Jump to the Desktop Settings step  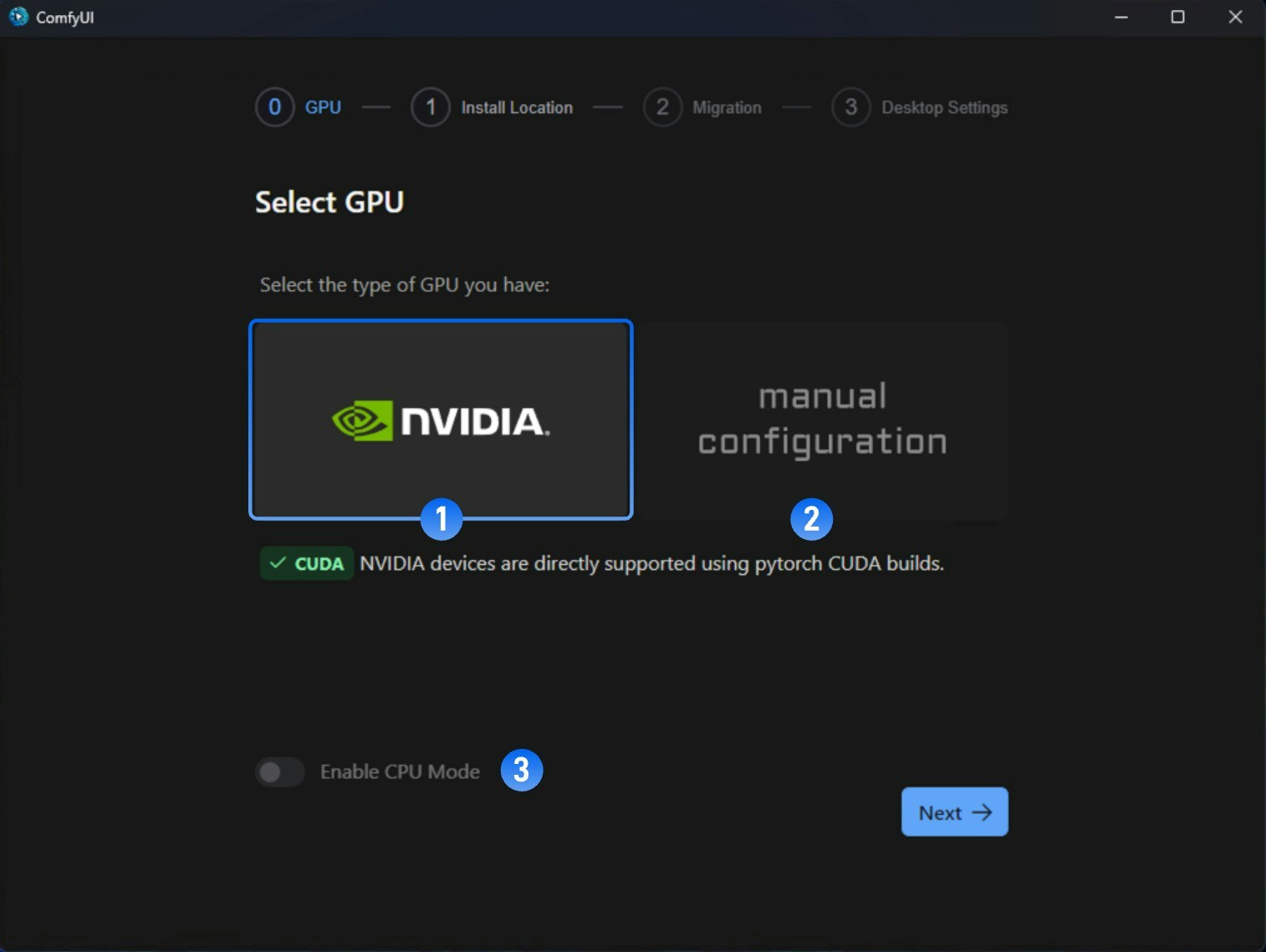(944, 107)
